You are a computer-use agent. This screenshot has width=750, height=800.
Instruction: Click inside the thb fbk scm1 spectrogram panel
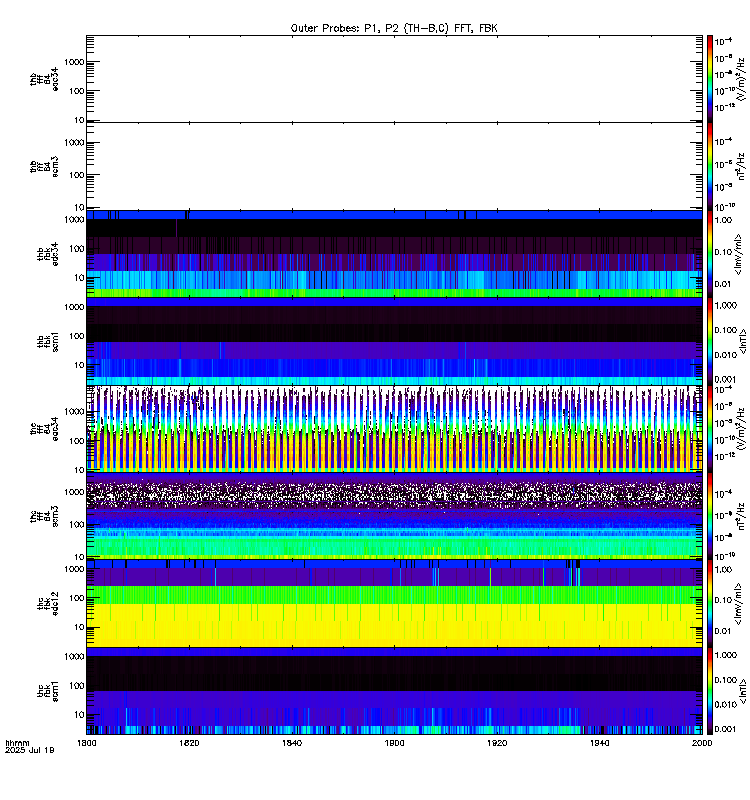click(394, 341)
